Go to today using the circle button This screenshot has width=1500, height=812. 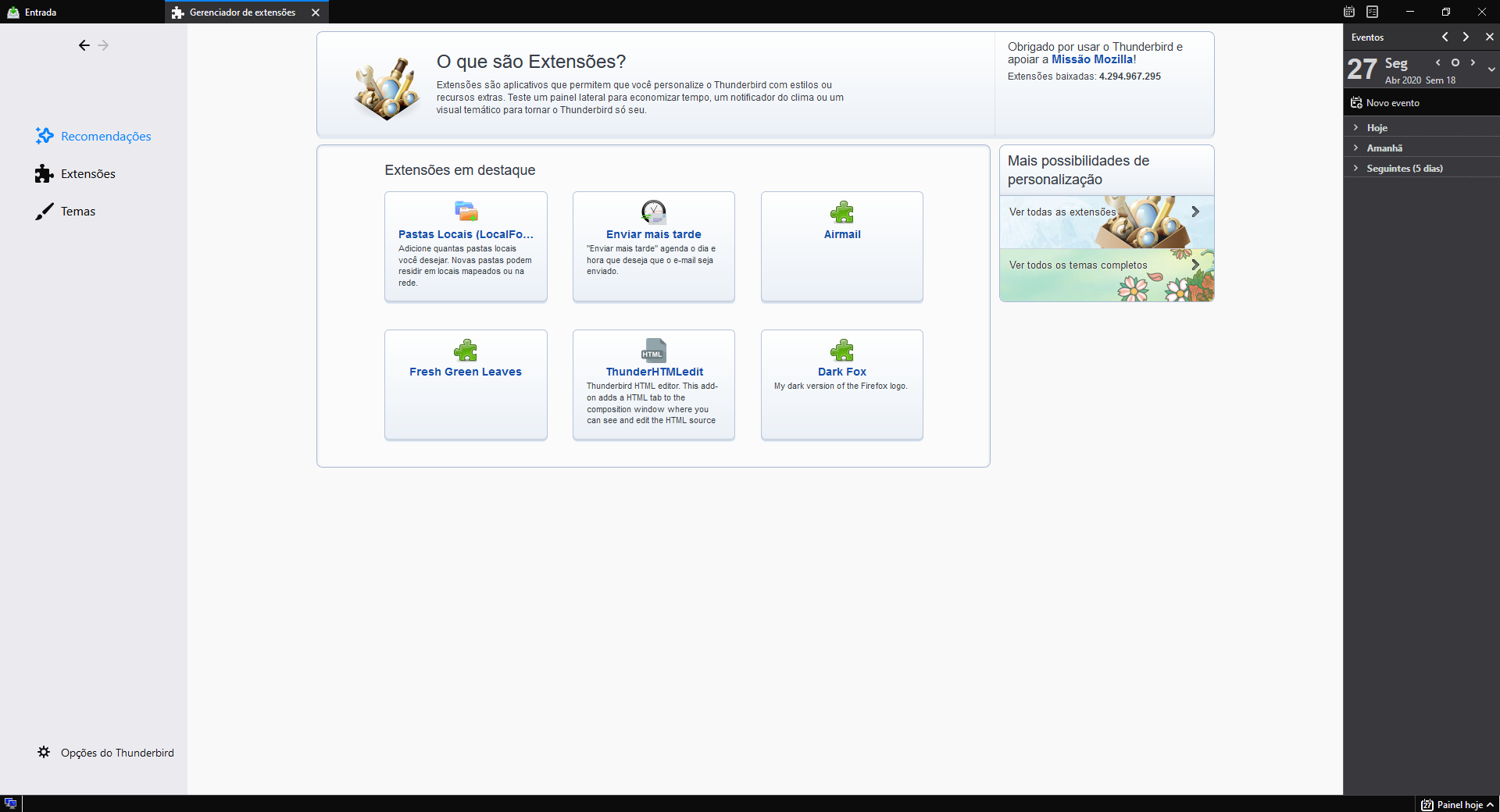(x=1455, y=62)
